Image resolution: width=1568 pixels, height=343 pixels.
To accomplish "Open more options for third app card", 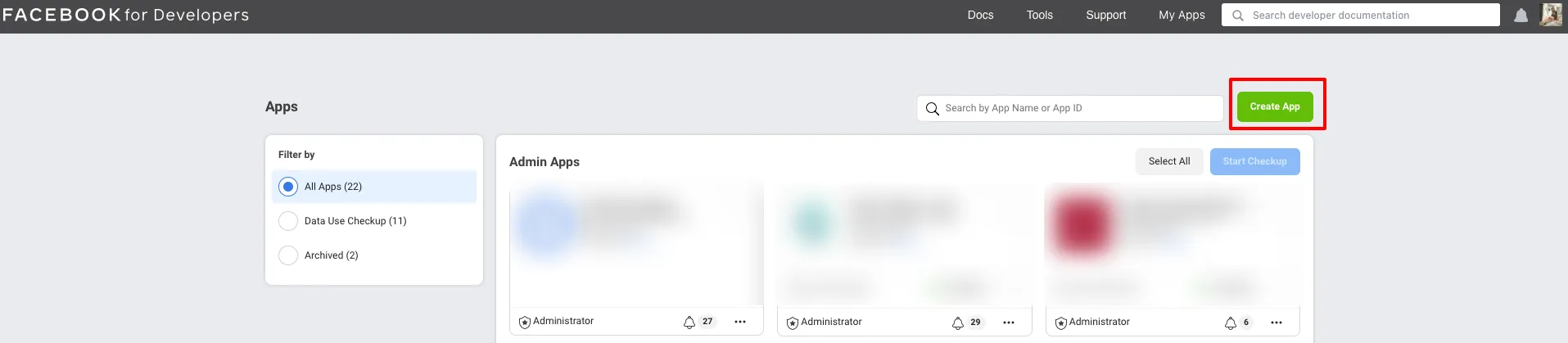I will coord(1277,323).
